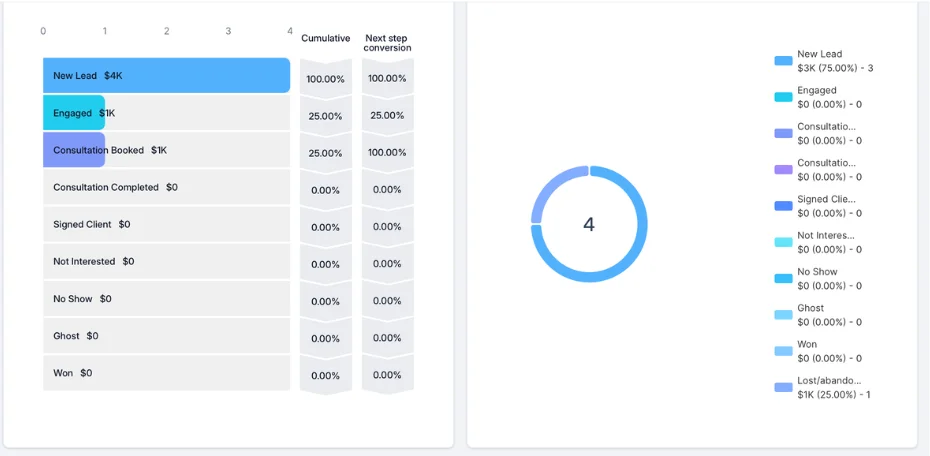930x456 pixels.
Task: Click the New Lead funnel bar
Action: 167,75
